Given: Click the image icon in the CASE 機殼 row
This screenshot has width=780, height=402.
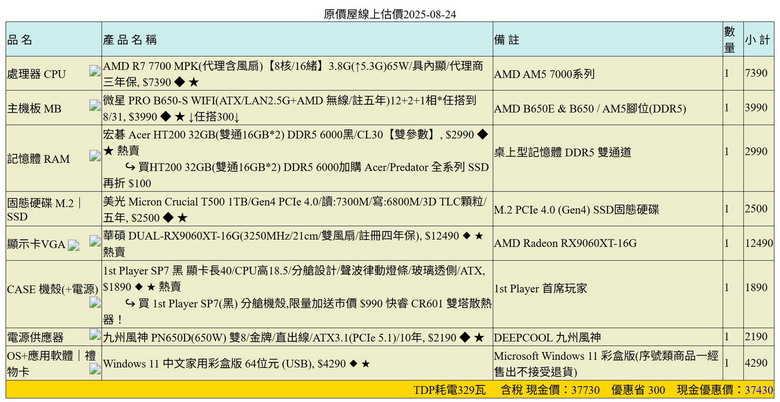Looking at the screenshot, I should pos(95,302).
